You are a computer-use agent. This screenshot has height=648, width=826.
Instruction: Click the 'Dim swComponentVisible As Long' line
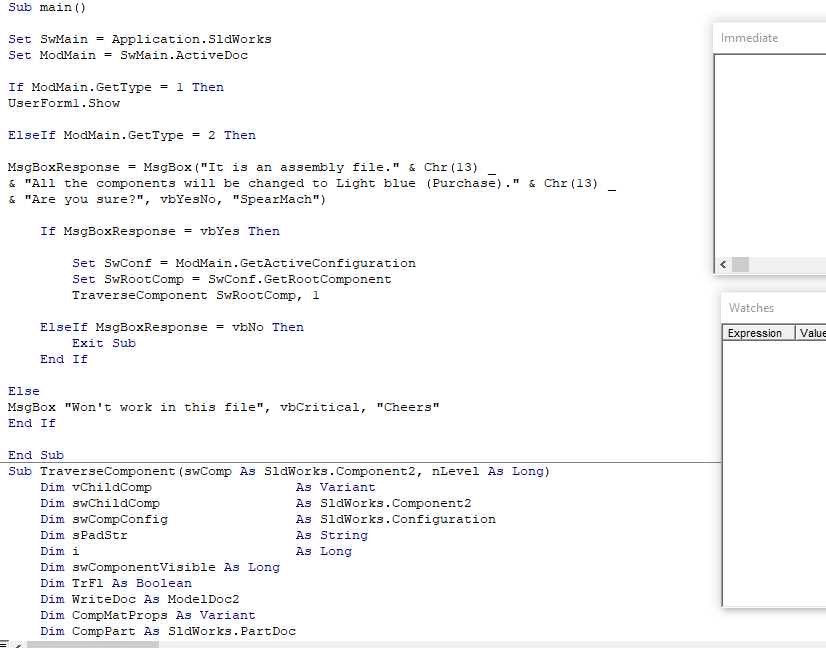click(x=160, y=567)
